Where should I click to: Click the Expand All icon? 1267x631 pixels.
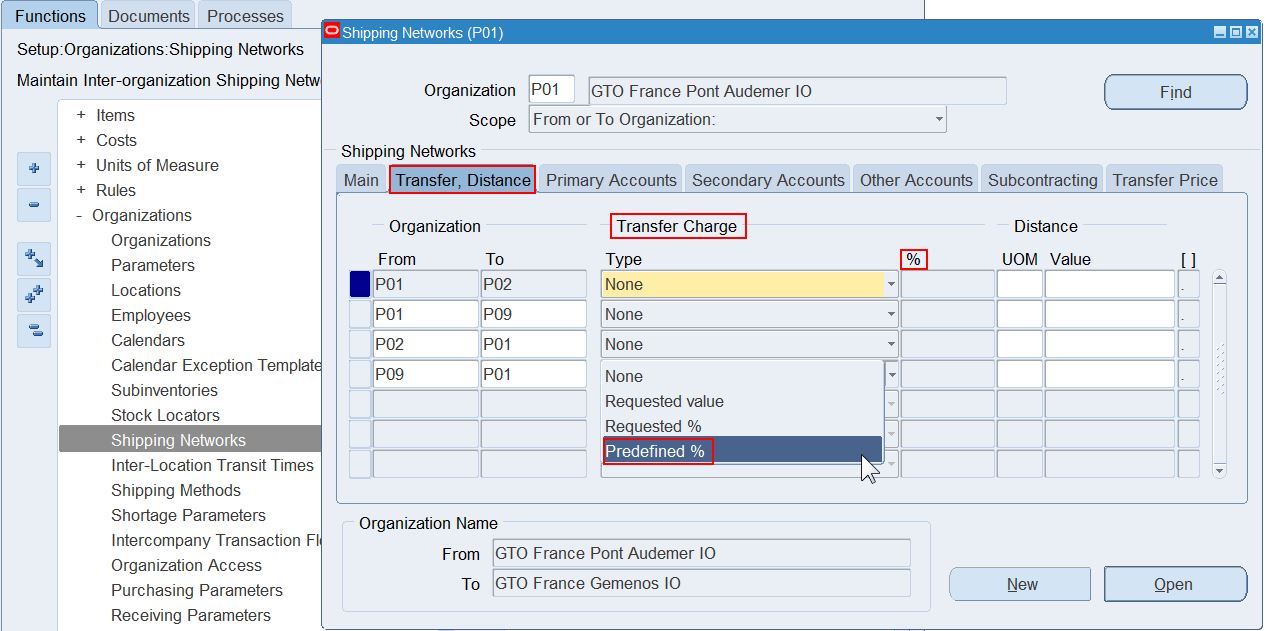pyautogui.click(x=33, y=292)
